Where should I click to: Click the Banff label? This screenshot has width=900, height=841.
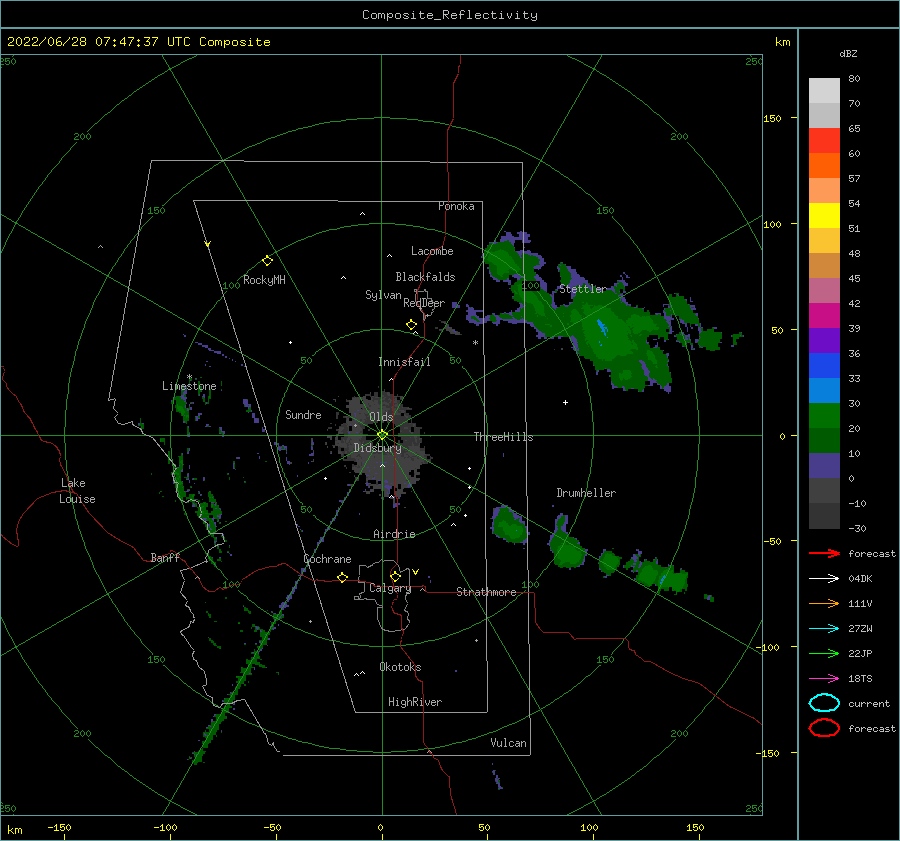tap(165, 557)
